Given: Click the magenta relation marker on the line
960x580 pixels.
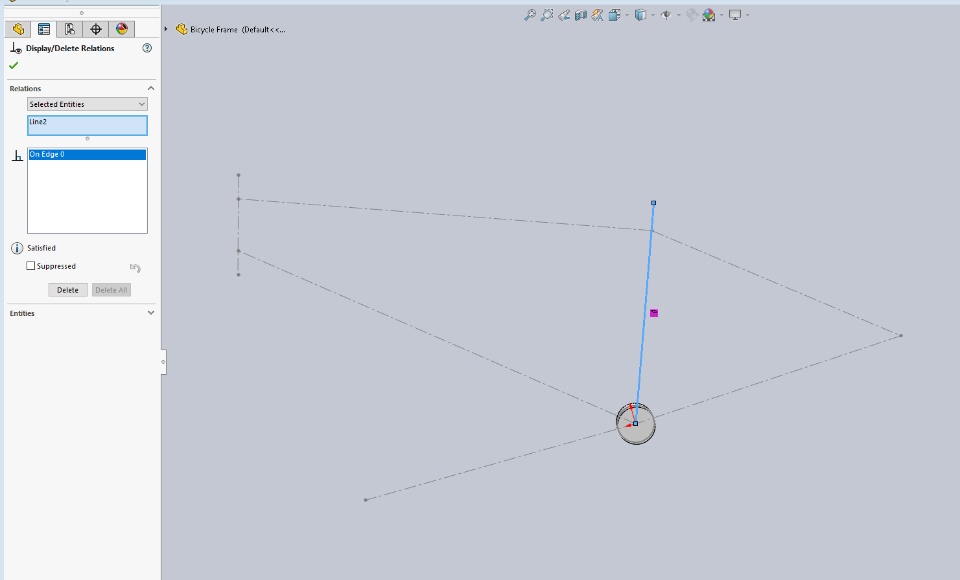Looking at the screenshot, I should pos(654,313).
